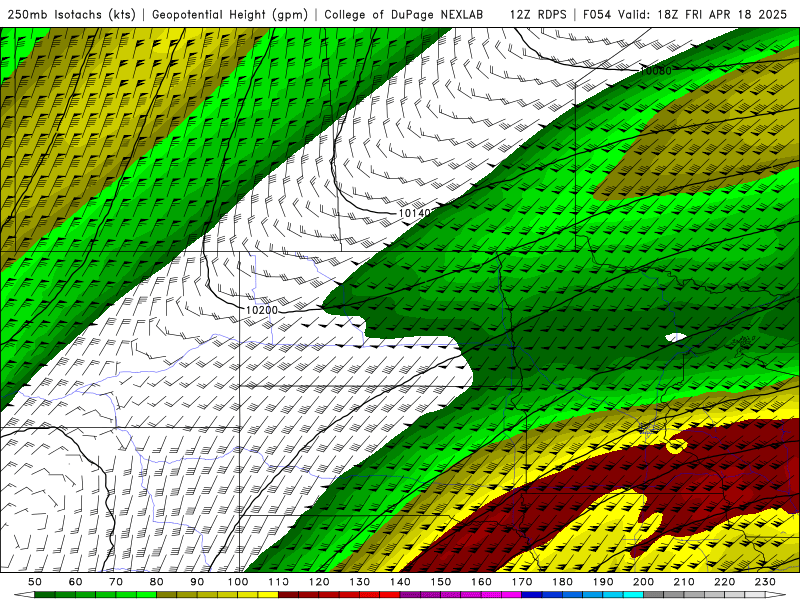The width and height of the screenshot is (800, 600).
Task: Click the 150 label on the color scale
Action: point(441,582)
